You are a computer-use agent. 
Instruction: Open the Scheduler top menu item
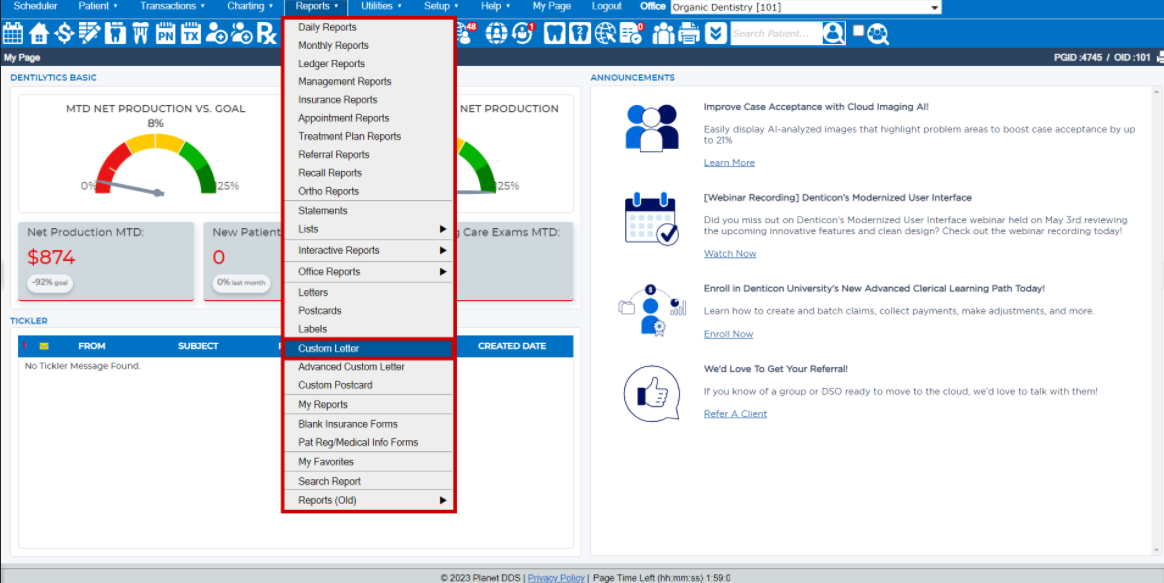[36, 6]
